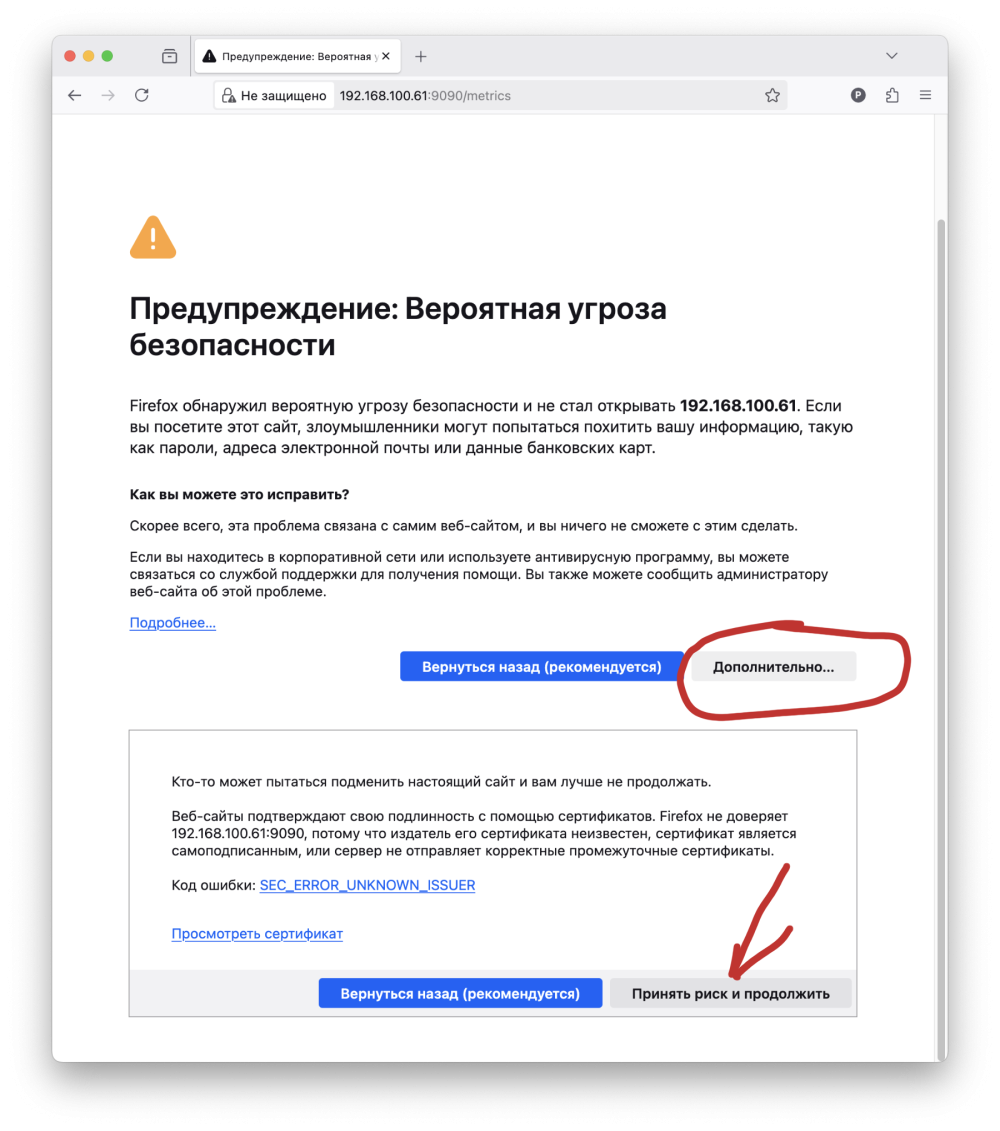
Task: Expand details with 'Дополнительно...' button
Action: [773, 667]
